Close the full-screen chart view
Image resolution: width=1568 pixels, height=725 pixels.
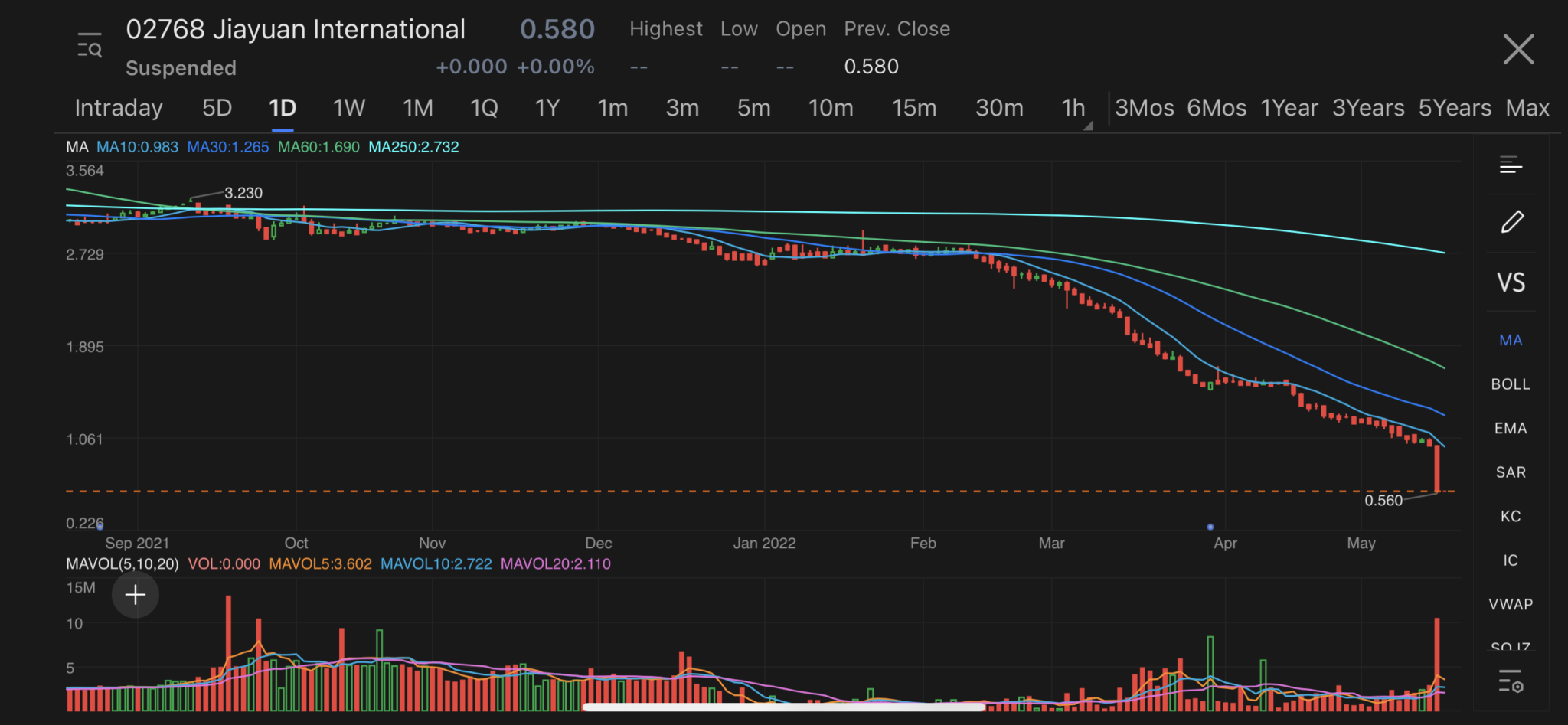click(x=1518, y=49)
